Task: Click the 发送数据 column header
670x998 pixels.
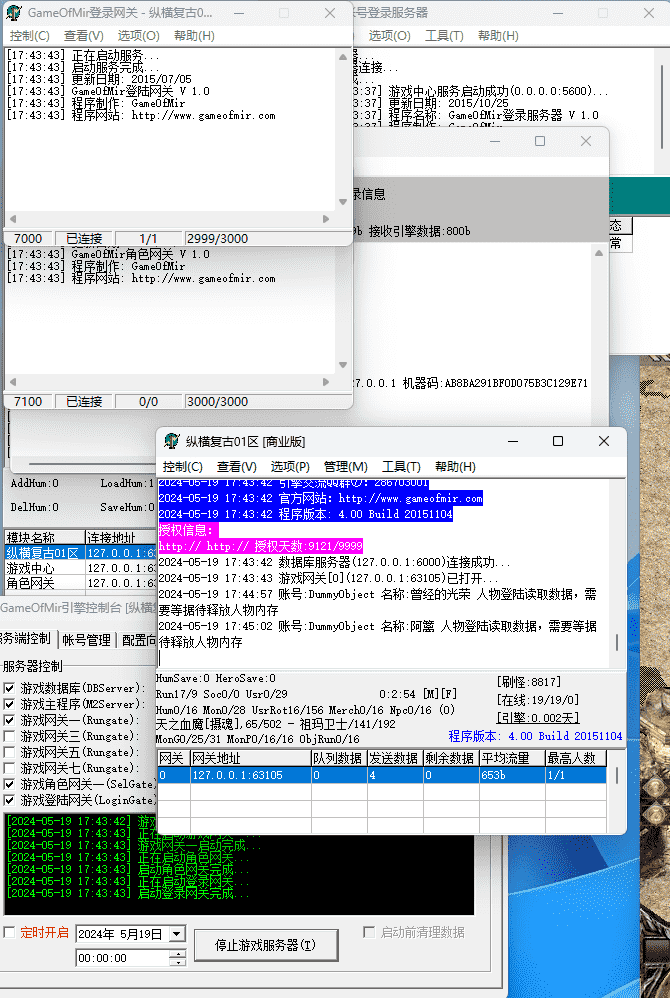Action: pos(395,758)
